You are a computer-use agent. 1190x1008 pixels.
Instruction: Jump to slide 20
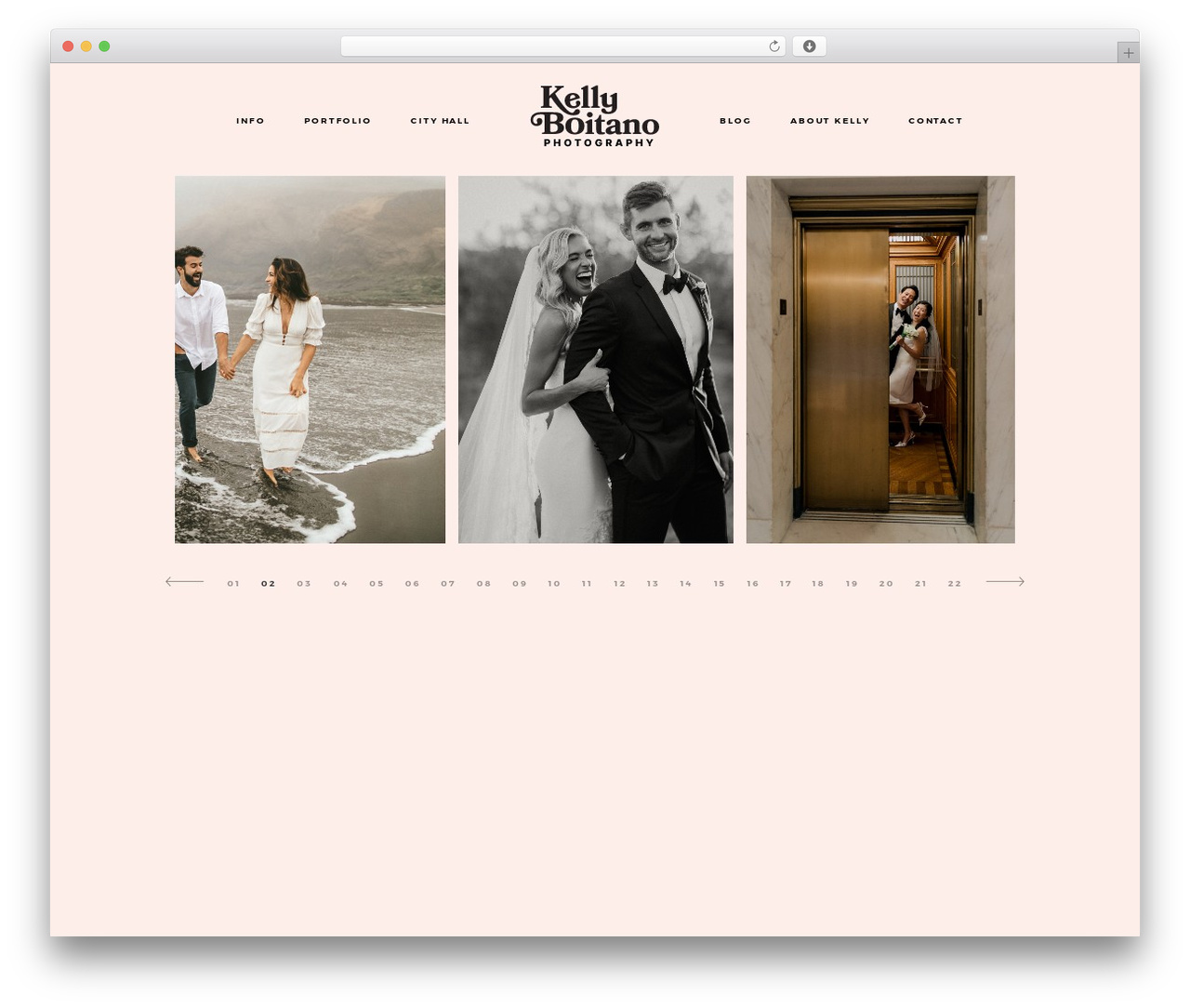pos(887,584)
